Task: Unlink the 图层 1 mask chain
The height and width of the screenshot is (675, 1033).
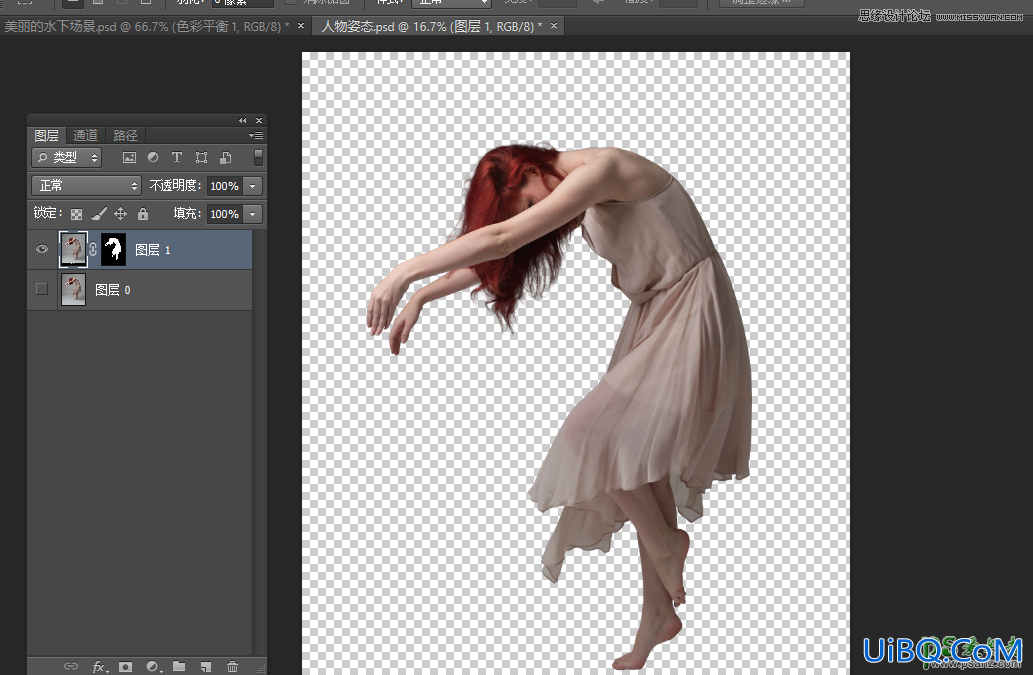Action: point(93,250)
